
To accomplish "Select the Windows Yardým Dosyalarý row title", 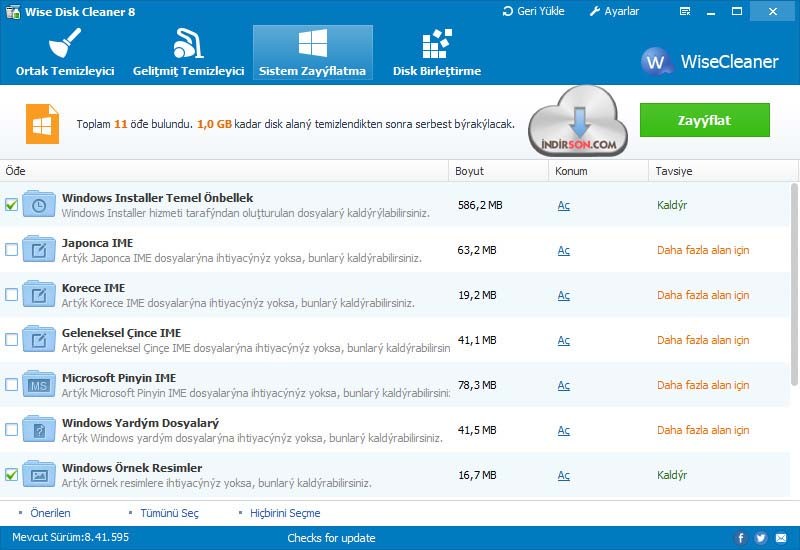I will click(140, 422).
